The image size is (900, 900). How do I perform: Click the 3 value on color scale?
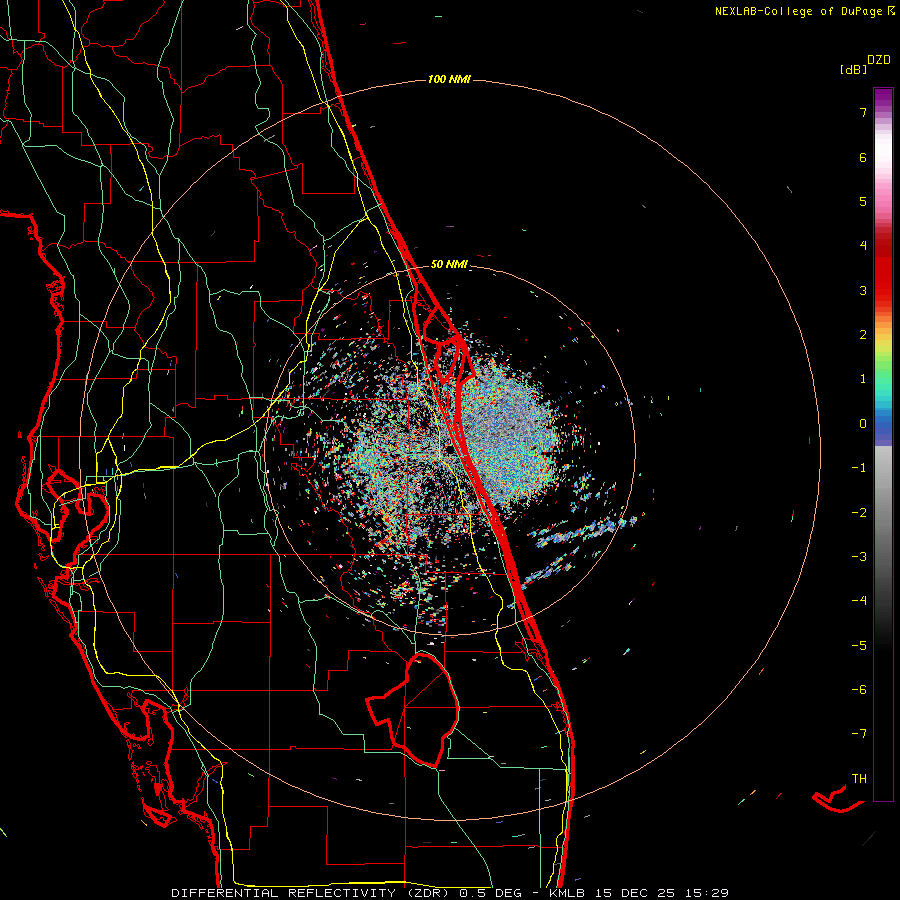point(863,290)
